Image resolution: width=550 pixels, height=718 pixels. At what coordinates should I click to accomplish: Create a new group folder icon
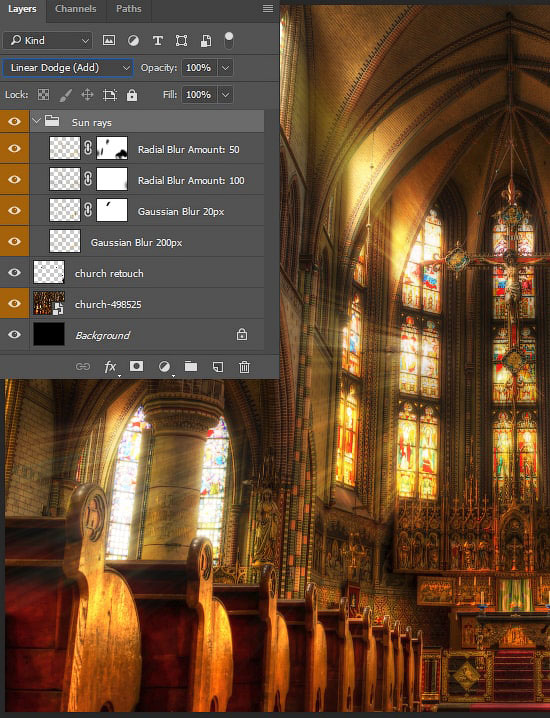tap(191, 366)
